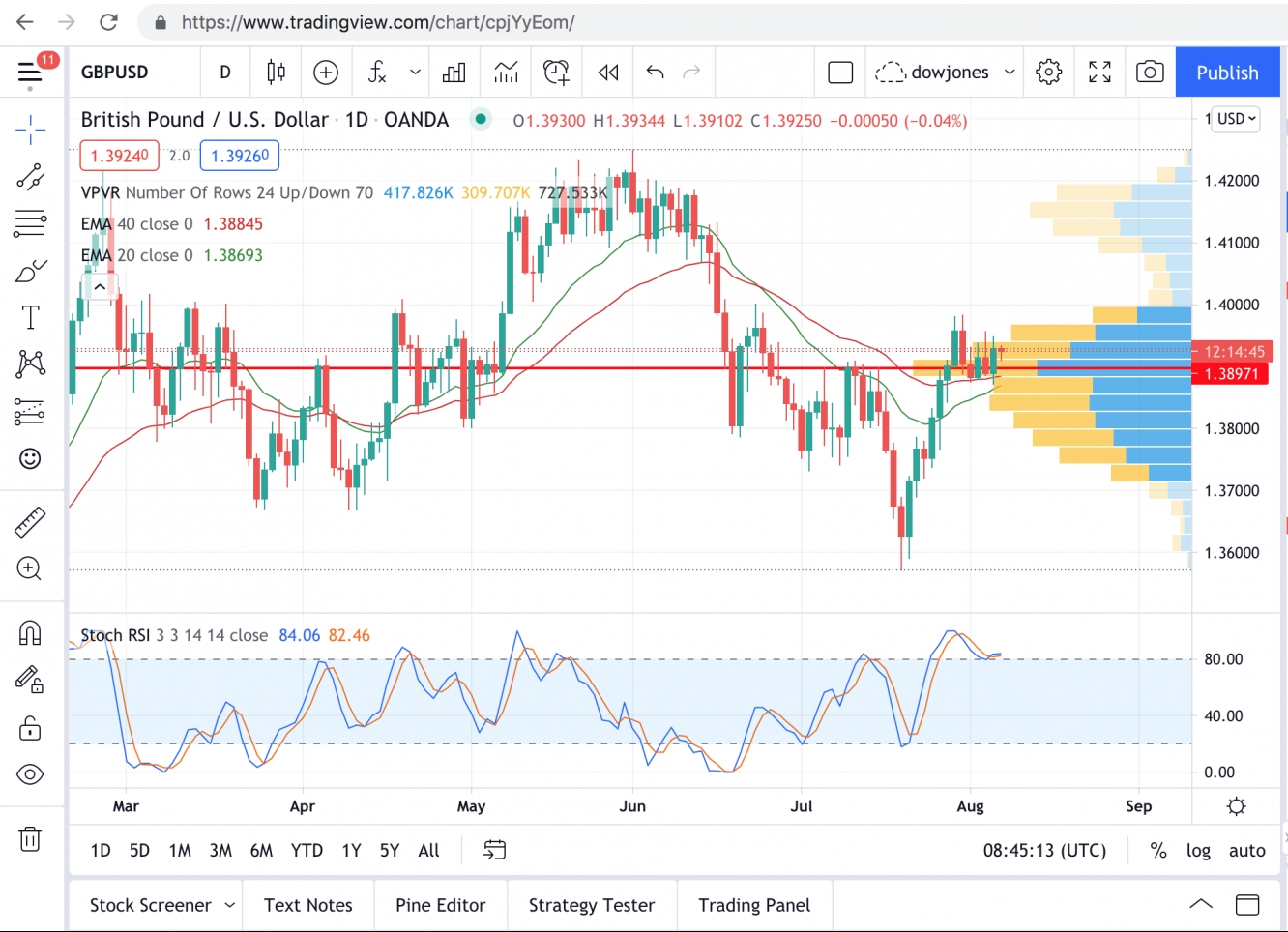Change the D interval timeframe
This screenshot has width=1288, height=932.
pos(225,73)
